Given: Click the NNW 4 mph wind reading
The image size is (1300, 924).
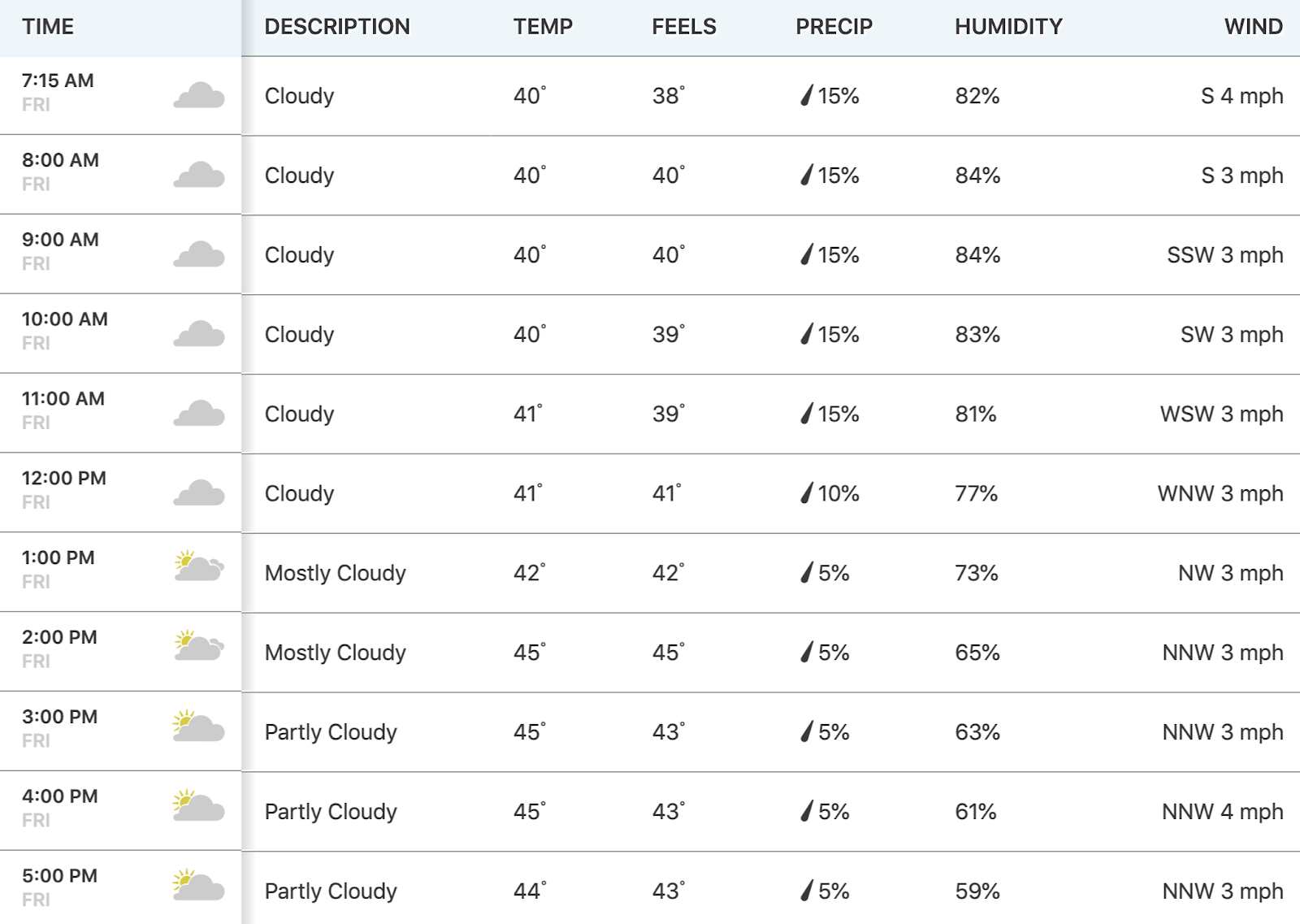Looking at the screenshot, I should pos(1223,811).
